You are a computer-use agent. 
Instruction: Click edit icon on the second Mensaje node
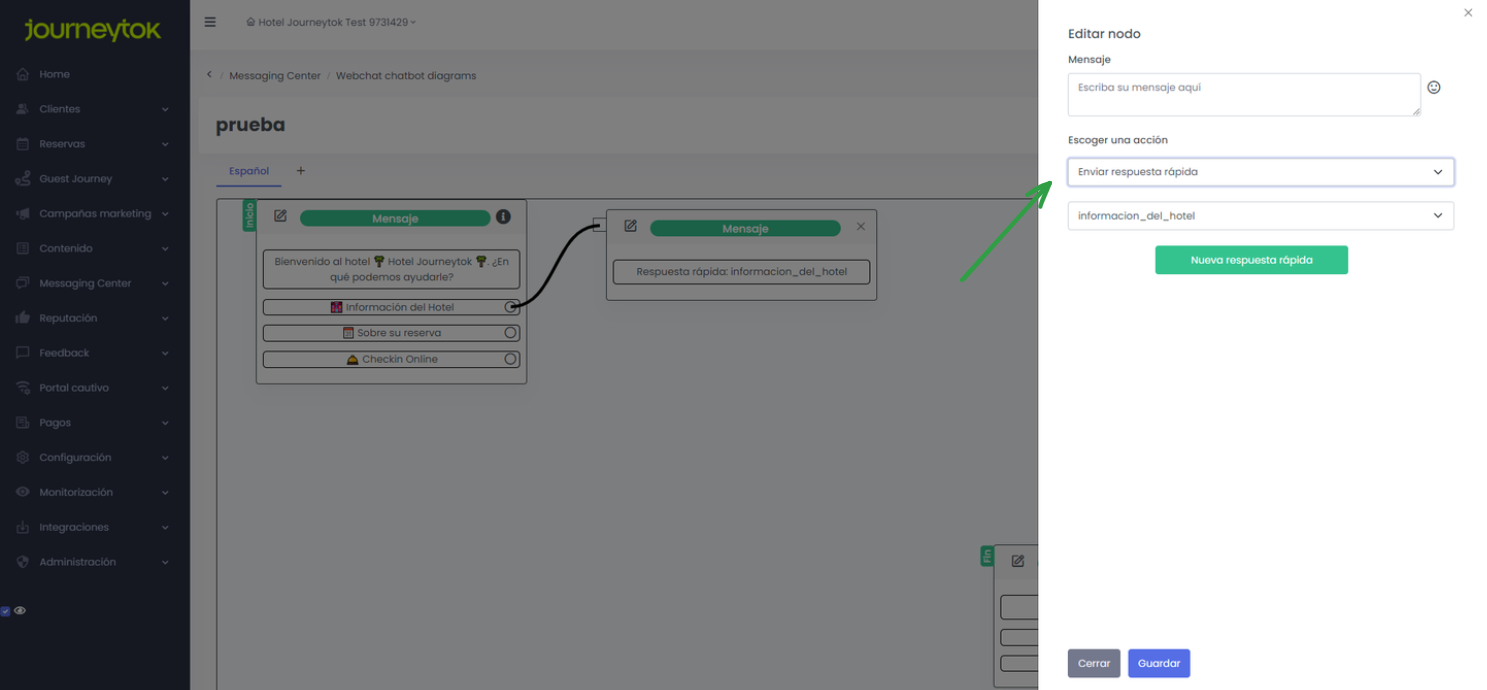(x=630, y=227)
